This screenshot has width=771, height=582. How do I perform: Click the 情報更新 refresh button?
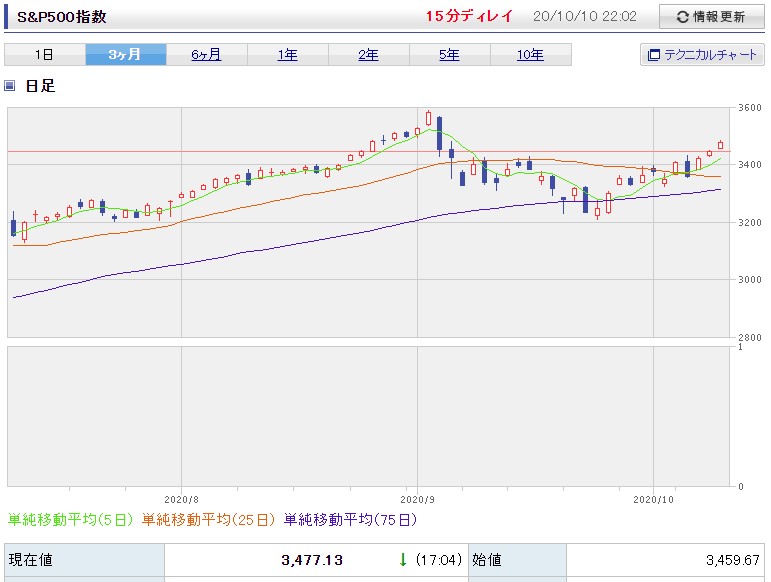click(712, 17)
